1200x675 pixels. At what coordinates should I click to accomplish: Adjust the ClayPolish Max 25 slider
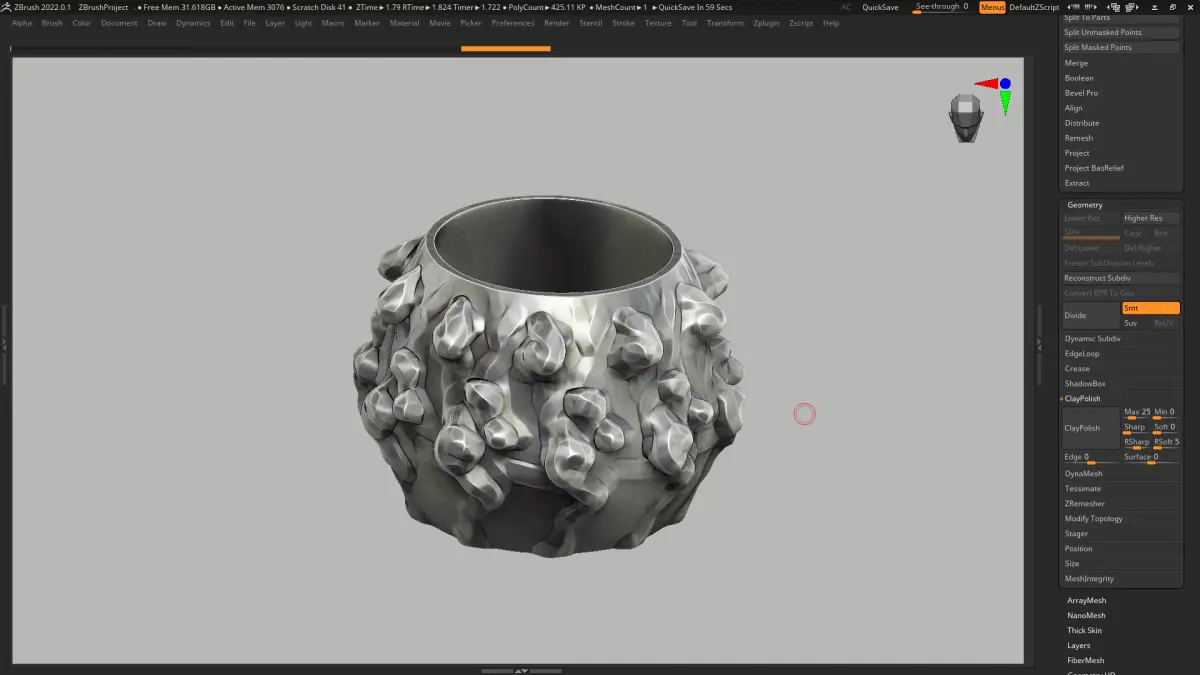pos(1136,413)
